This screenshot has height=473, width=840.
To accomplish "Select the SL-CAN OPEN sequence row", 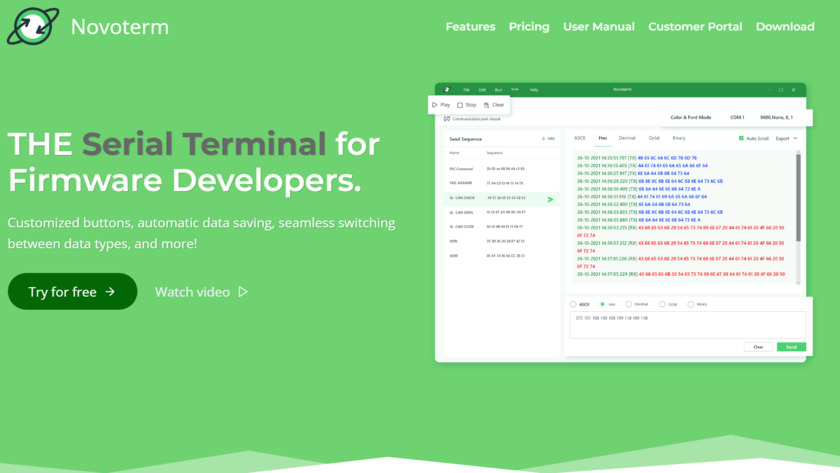I will [x=501, y=213].
